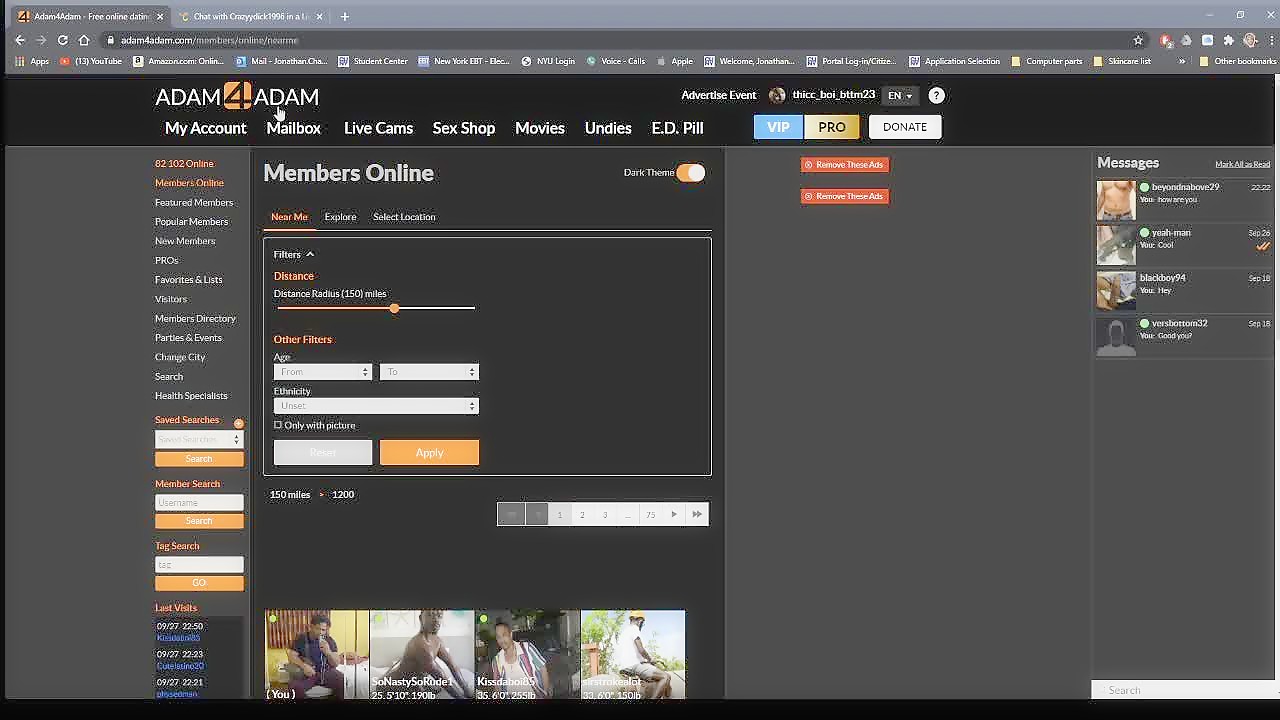Check the Only with picture box
This screenshot has width=1280, height=720.
click(x=278, y=425)
